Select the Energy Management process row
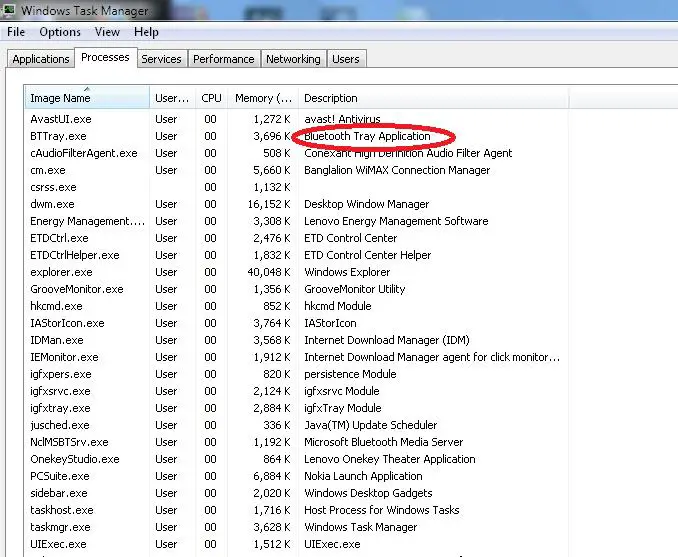Image resolution: width=678 pixels, height=557 pixels. 296,221
